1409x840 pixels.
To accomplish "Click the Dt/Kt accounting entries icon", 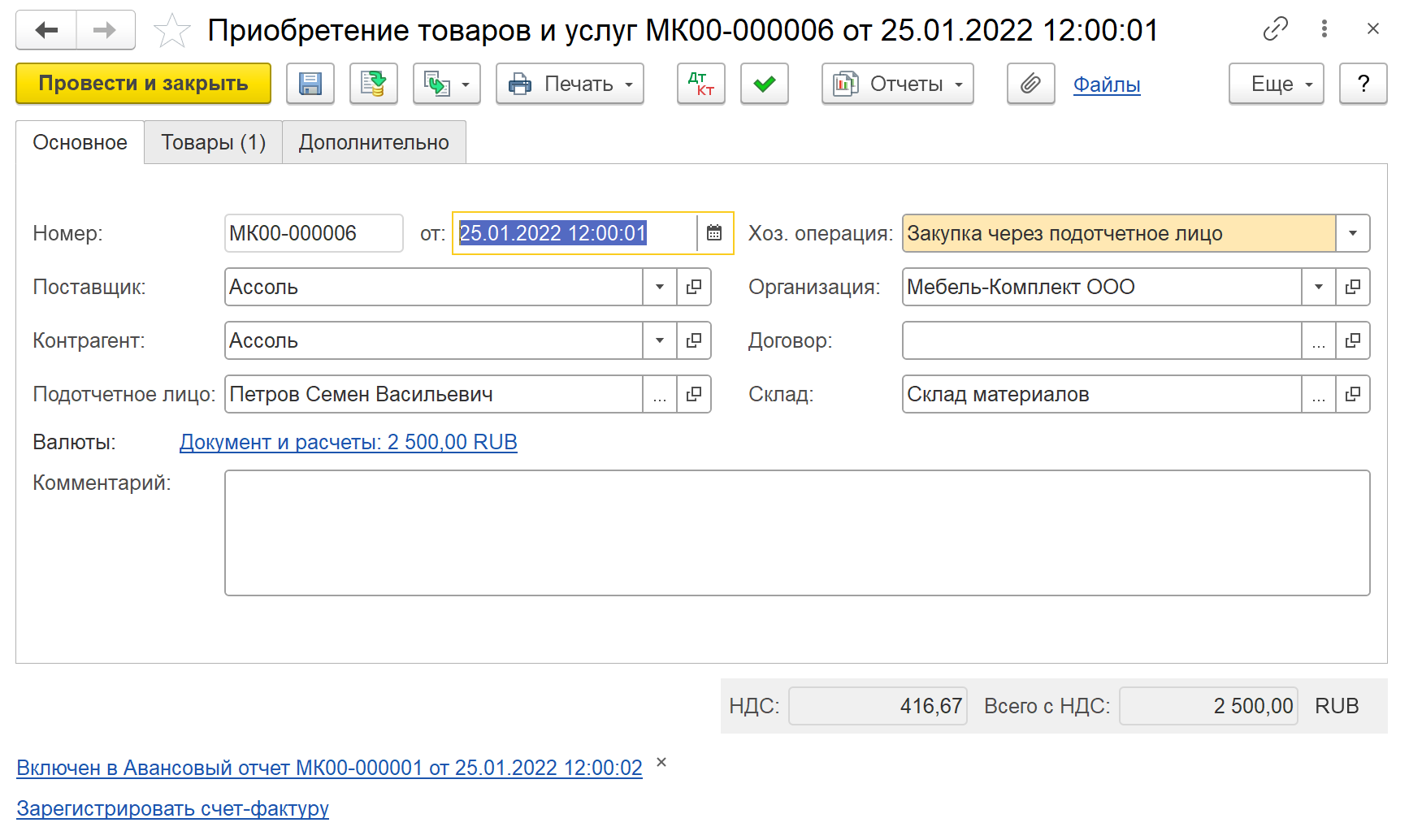I will click(x=700, y=84).
